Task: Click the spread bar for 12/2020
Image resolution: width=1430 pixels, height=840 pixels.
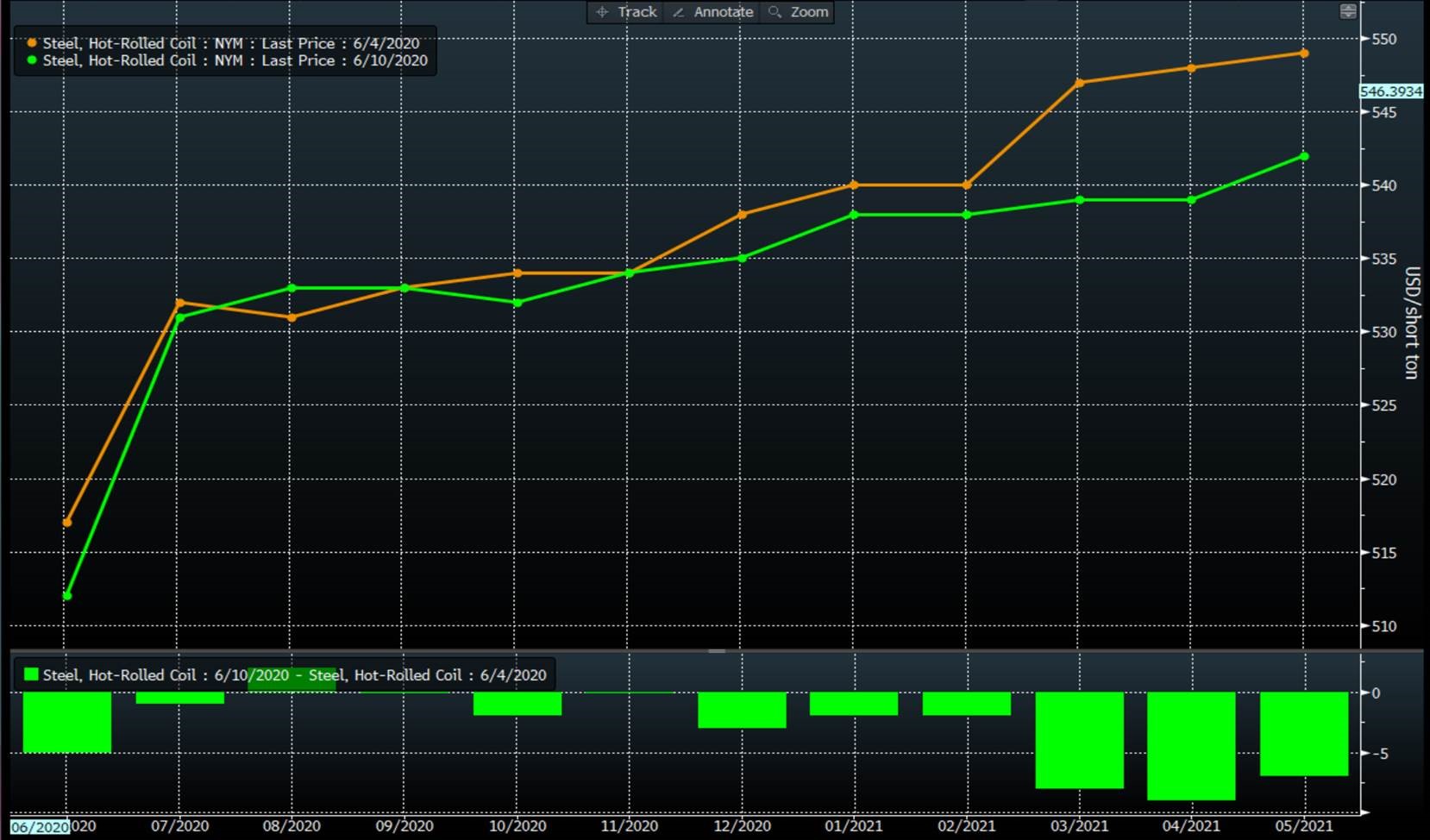Action: click(x=742, y=710)
